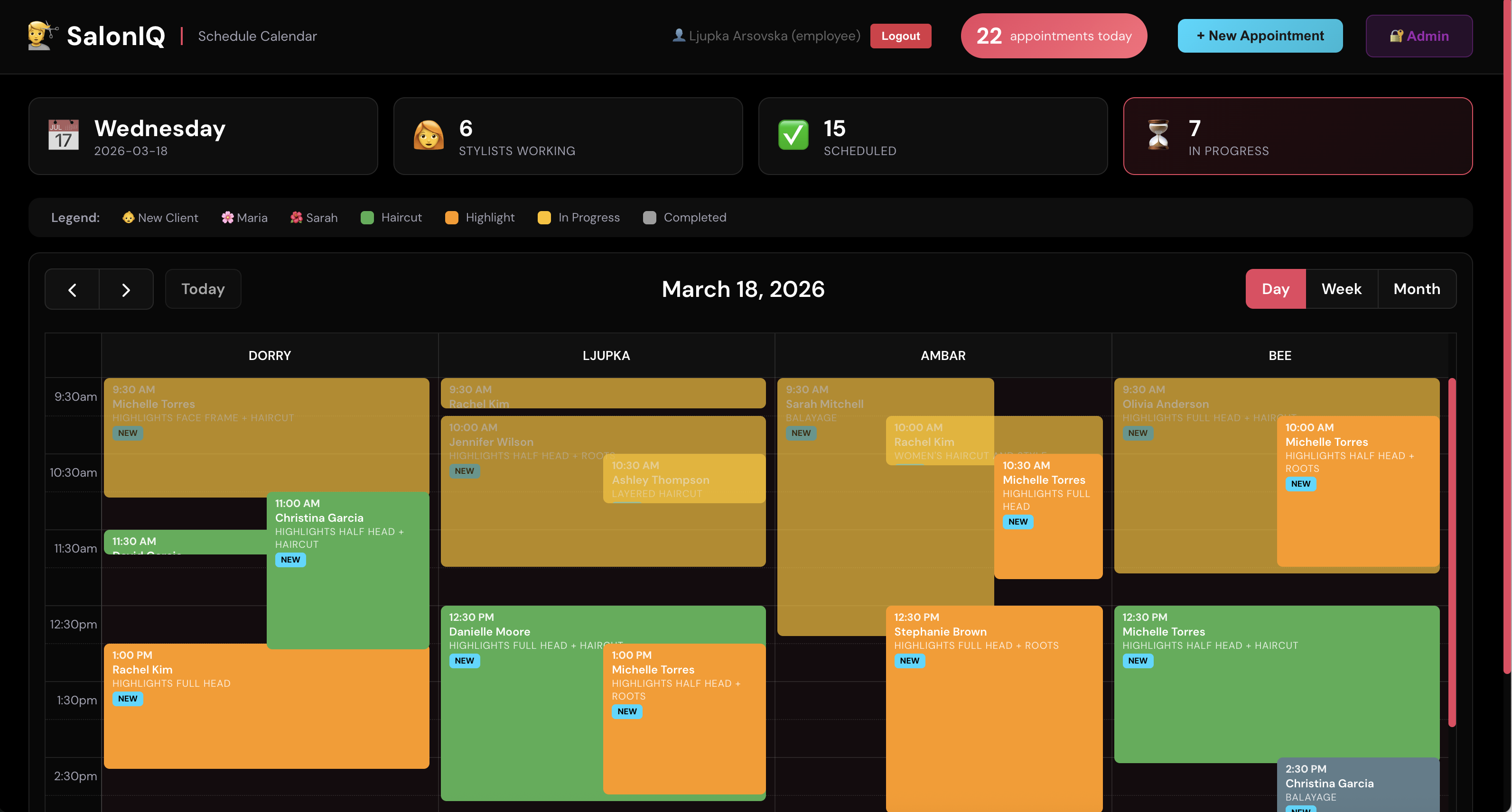The image size is (1512, 812).
Task: Open the Admin panel
Action: [x=1419, y=36]
